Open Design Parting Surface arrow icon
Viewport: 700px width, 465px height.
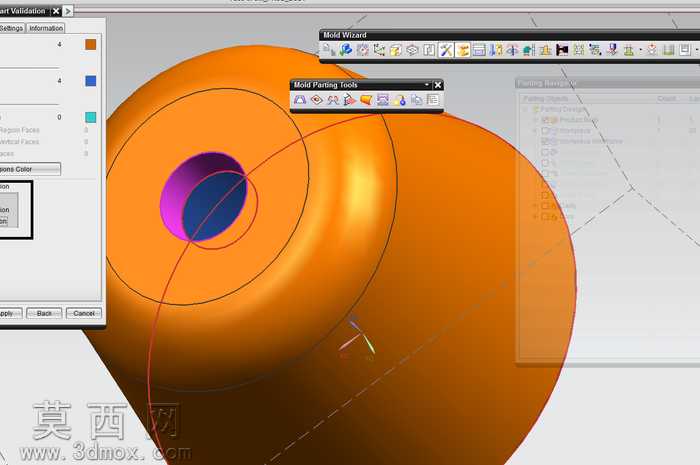(350, 100)
